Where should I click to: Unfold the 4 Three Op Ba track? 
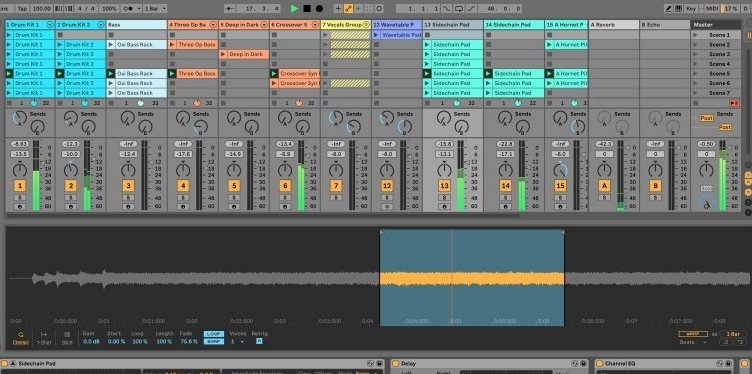tap(213, 24)
